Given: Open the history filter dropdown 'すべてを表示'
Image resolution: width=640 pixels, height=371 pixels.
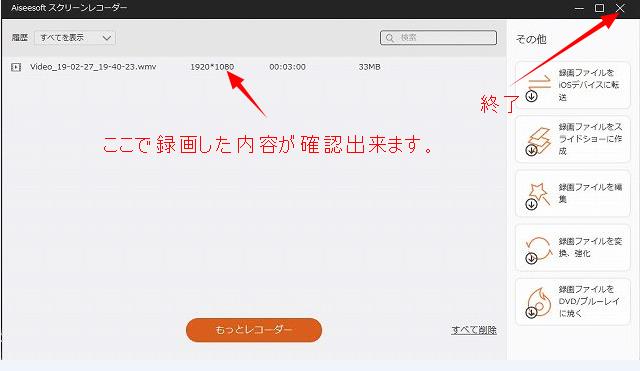Looking at the screenshot, I should coord(75,38).
